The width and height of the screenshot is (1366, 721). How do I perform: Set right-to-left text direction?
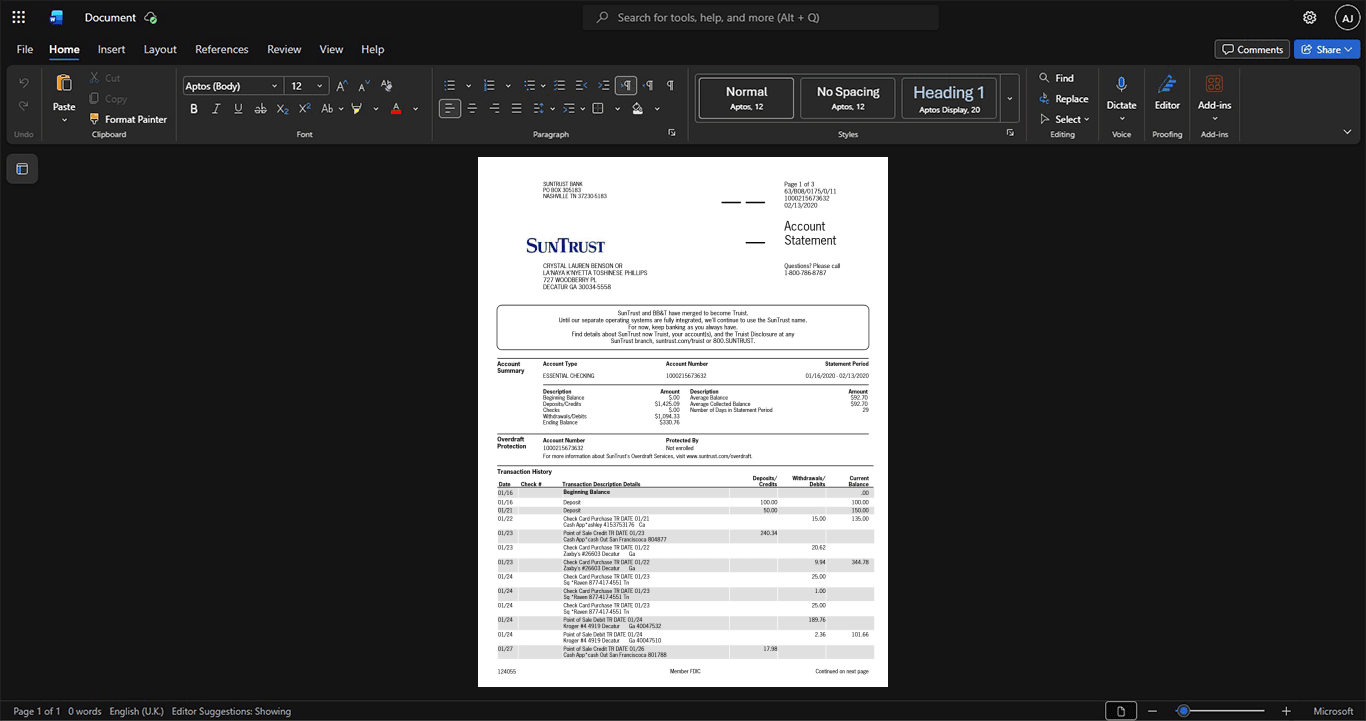tap(648, 86)
